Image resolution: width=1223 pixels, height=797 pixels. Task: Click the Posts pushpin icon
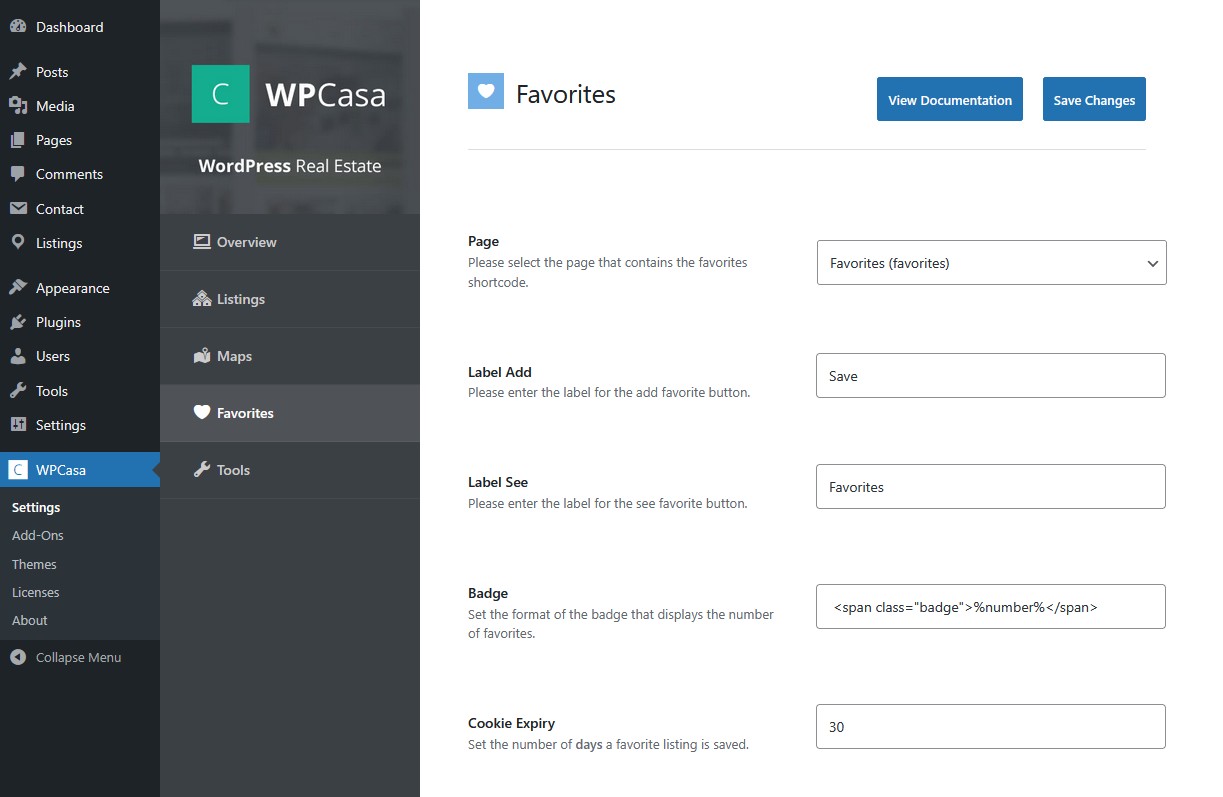pyautogui.click(x=18, y=72)
